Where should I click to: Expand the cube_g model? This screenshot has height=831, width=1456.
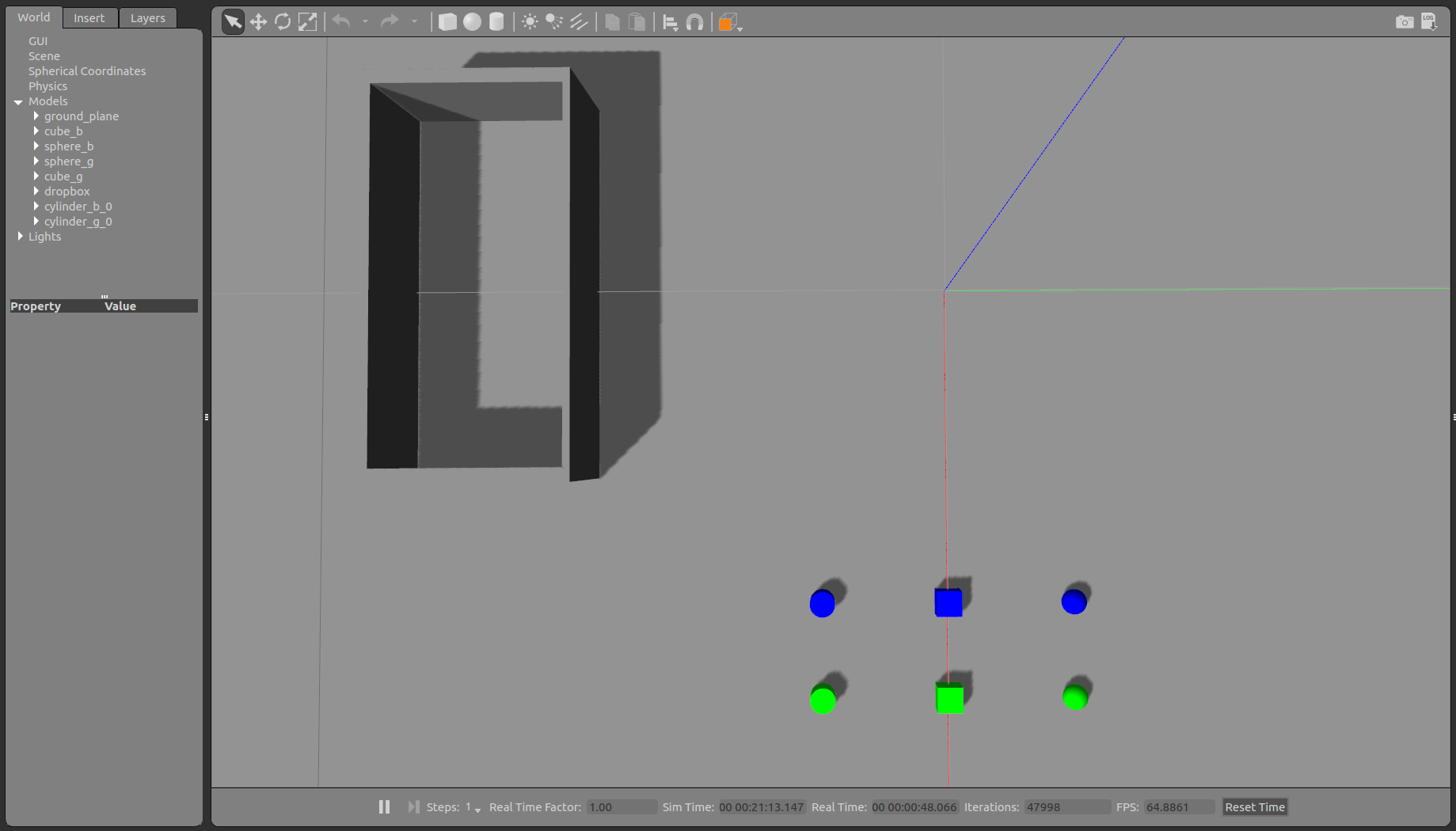(x=36, y=176)
